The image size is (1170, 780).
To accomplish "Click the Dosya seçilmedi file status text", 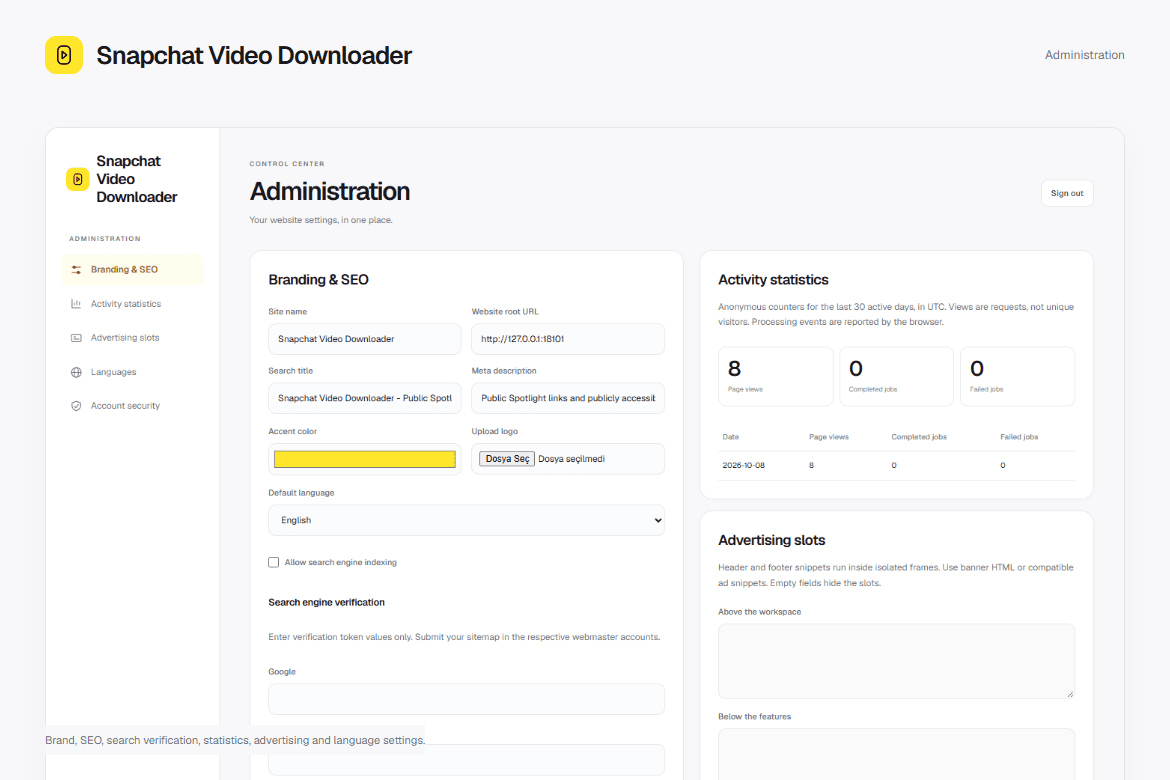I will (571, 459).
